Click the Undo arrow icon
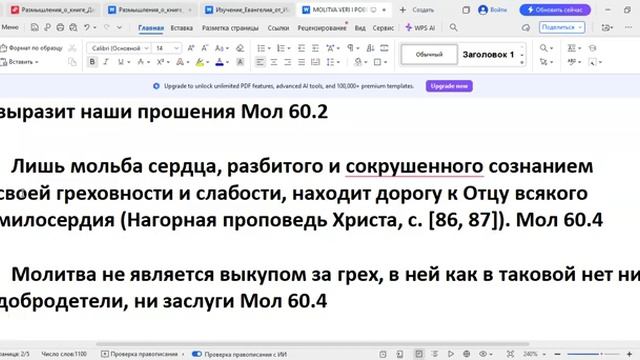Screen dimensions: 640x360 click(x=87, y=27)
